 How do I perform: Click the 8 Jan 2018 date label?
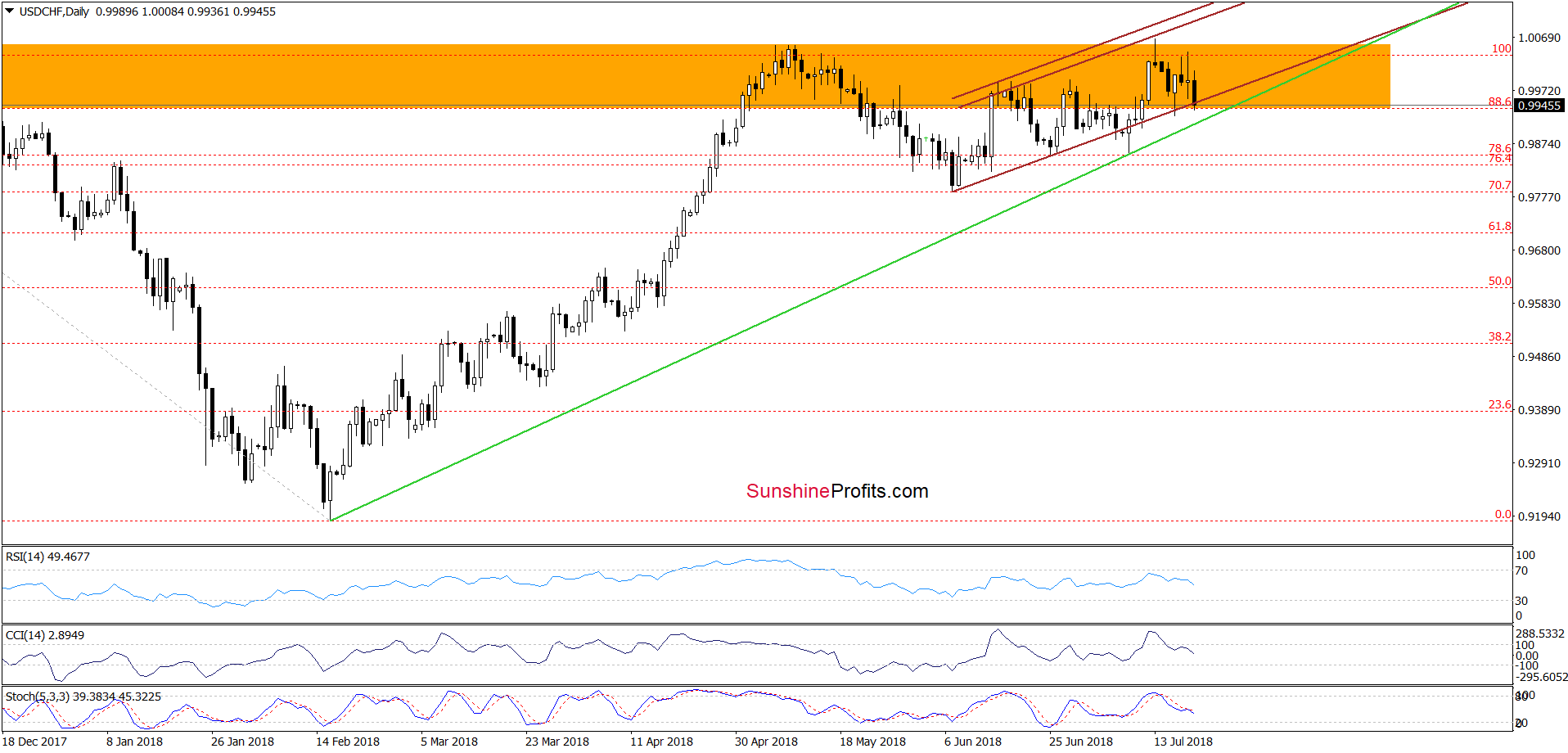point(134,742)
